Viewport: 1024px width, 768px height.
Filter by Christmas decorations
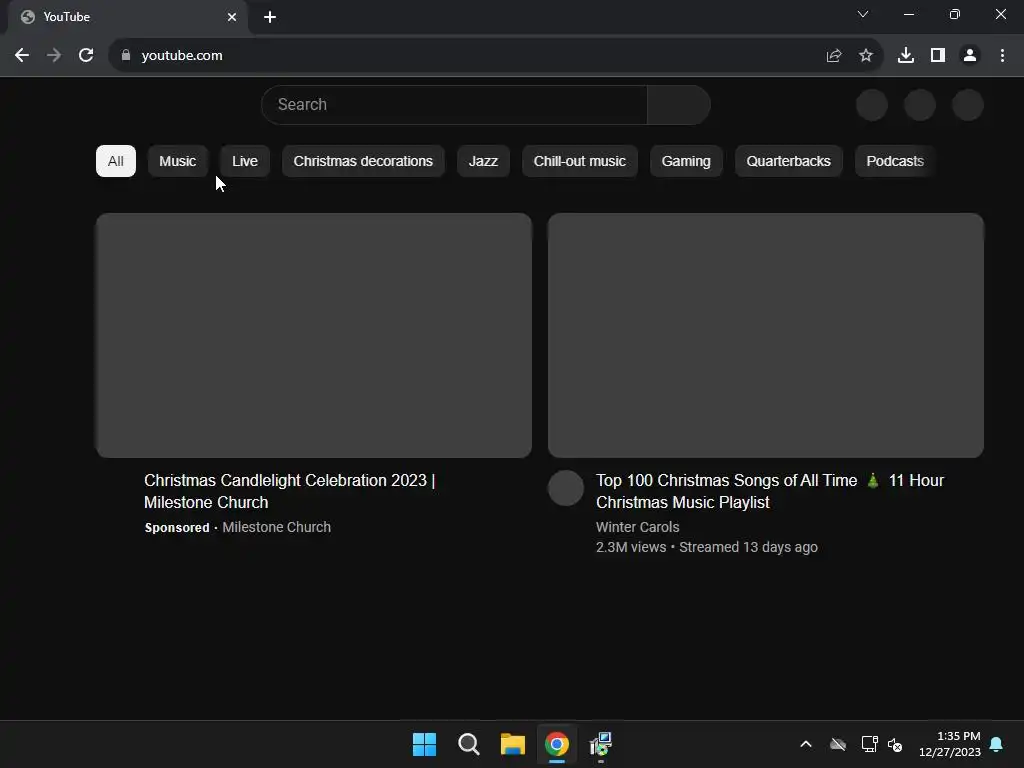coord(363,161)
